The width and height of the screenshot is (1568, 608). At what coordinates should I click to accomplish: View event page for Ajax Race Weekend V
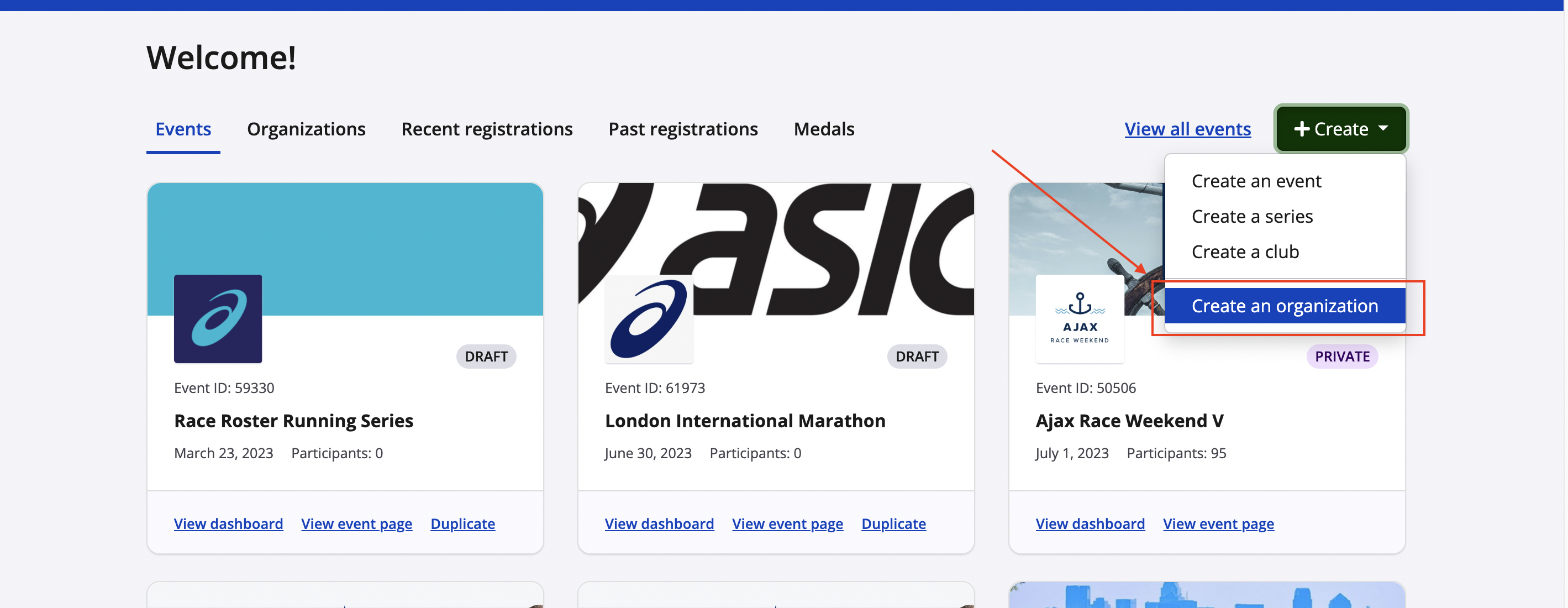(1218, 524)
